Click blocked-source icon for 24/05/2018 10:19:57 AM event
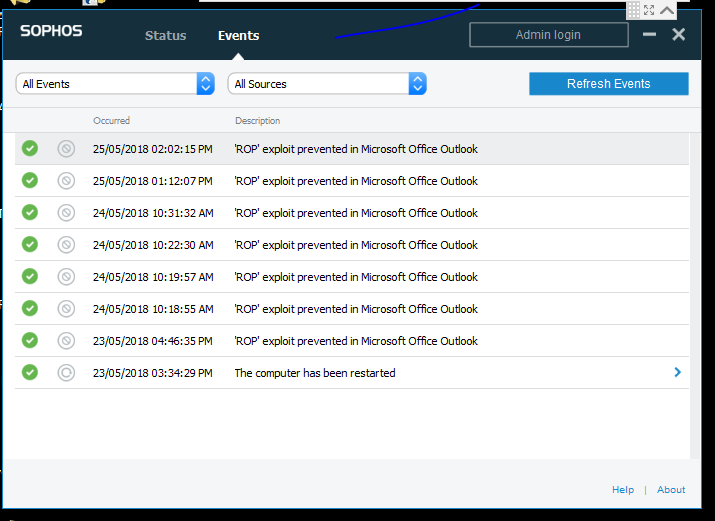The height and width of the screenshot is (521, 715). 66,276
